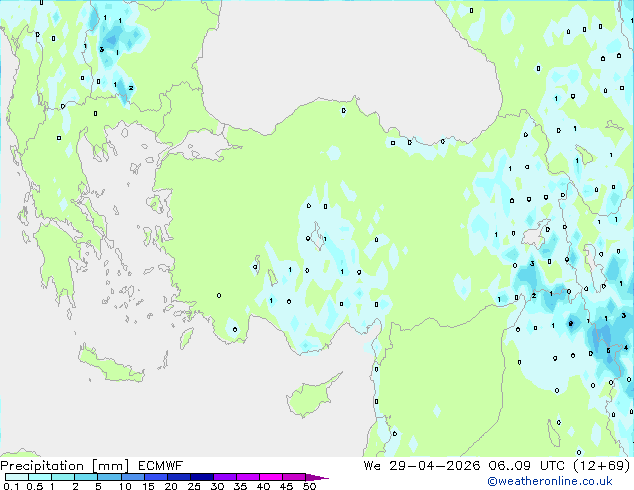Pick the magenta swatch between 40 and 45

click(271, 477)
